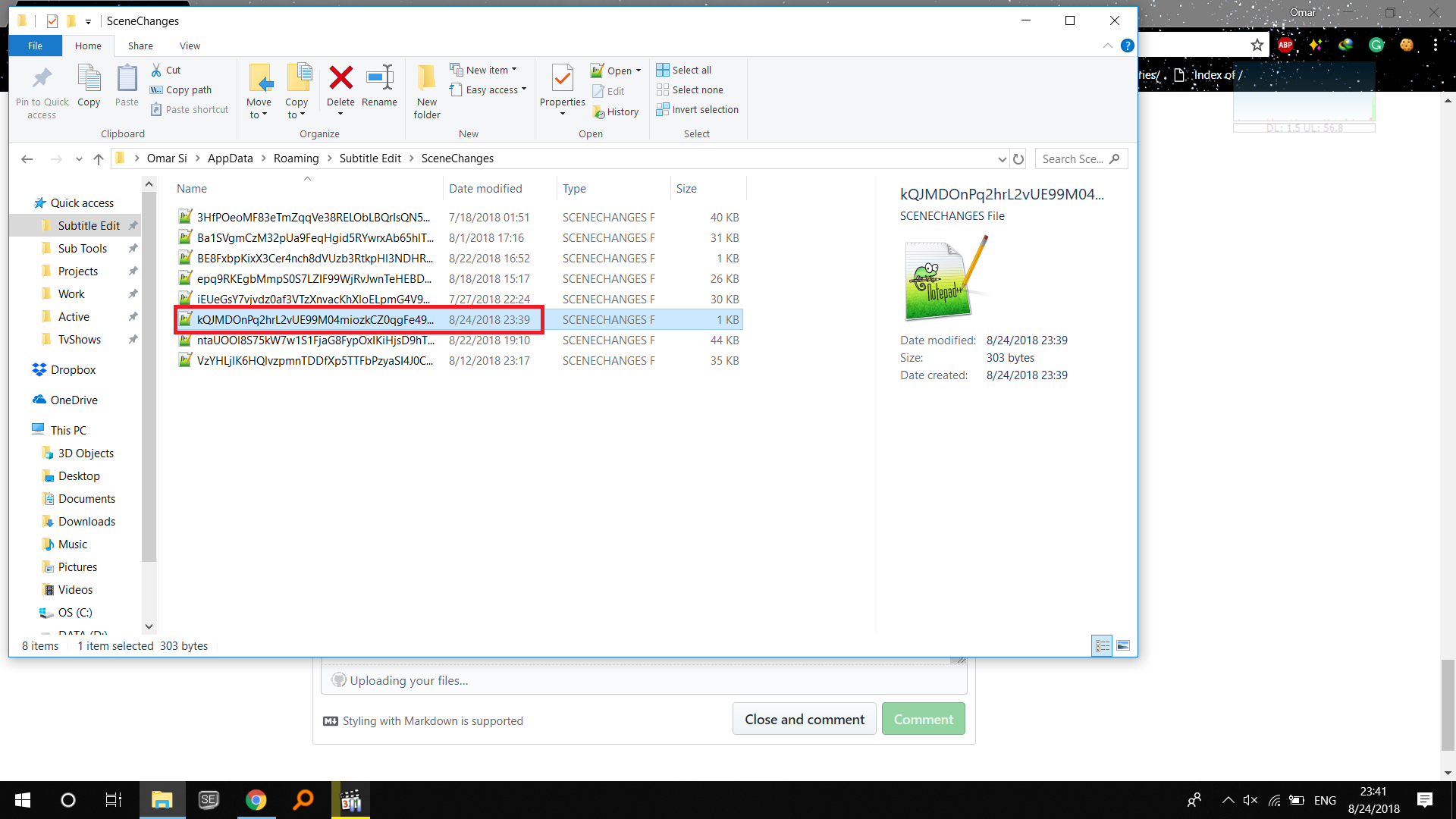Click the History icon in the Open group
The image size is (1456, 819).
pyautogui.click(x=616, y=111)
